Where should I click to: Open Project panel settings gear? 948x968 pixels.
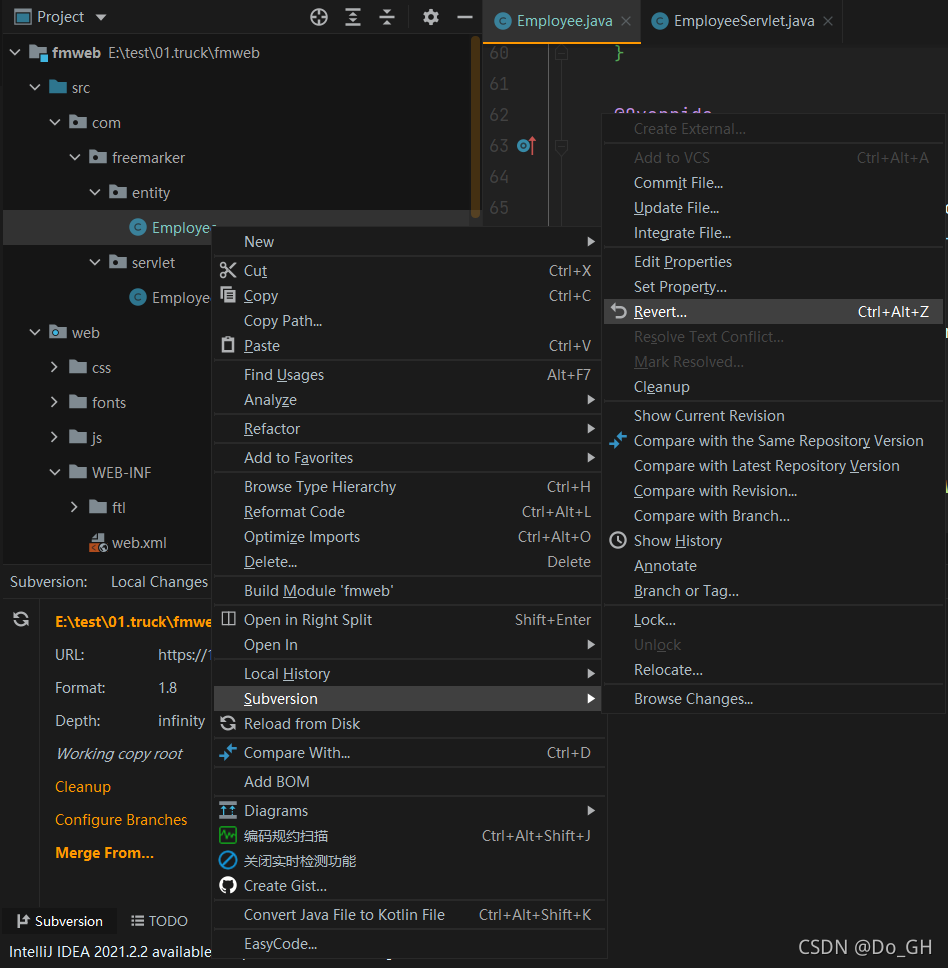click(x=431, y=17)
